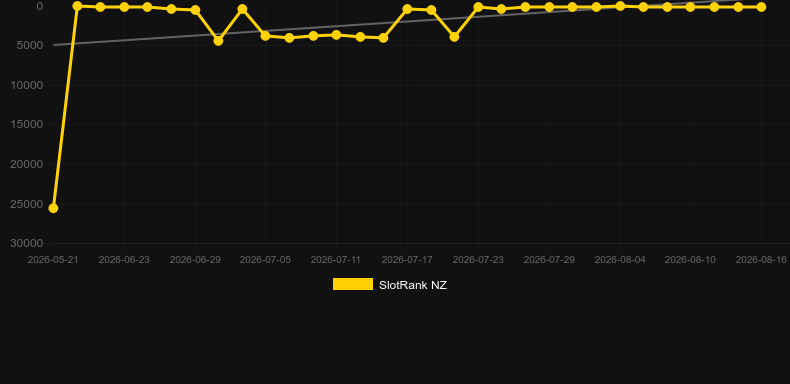790x384 pixels.
Task: Select the final data point above 2026-08-16
Action: coord(761,7)
